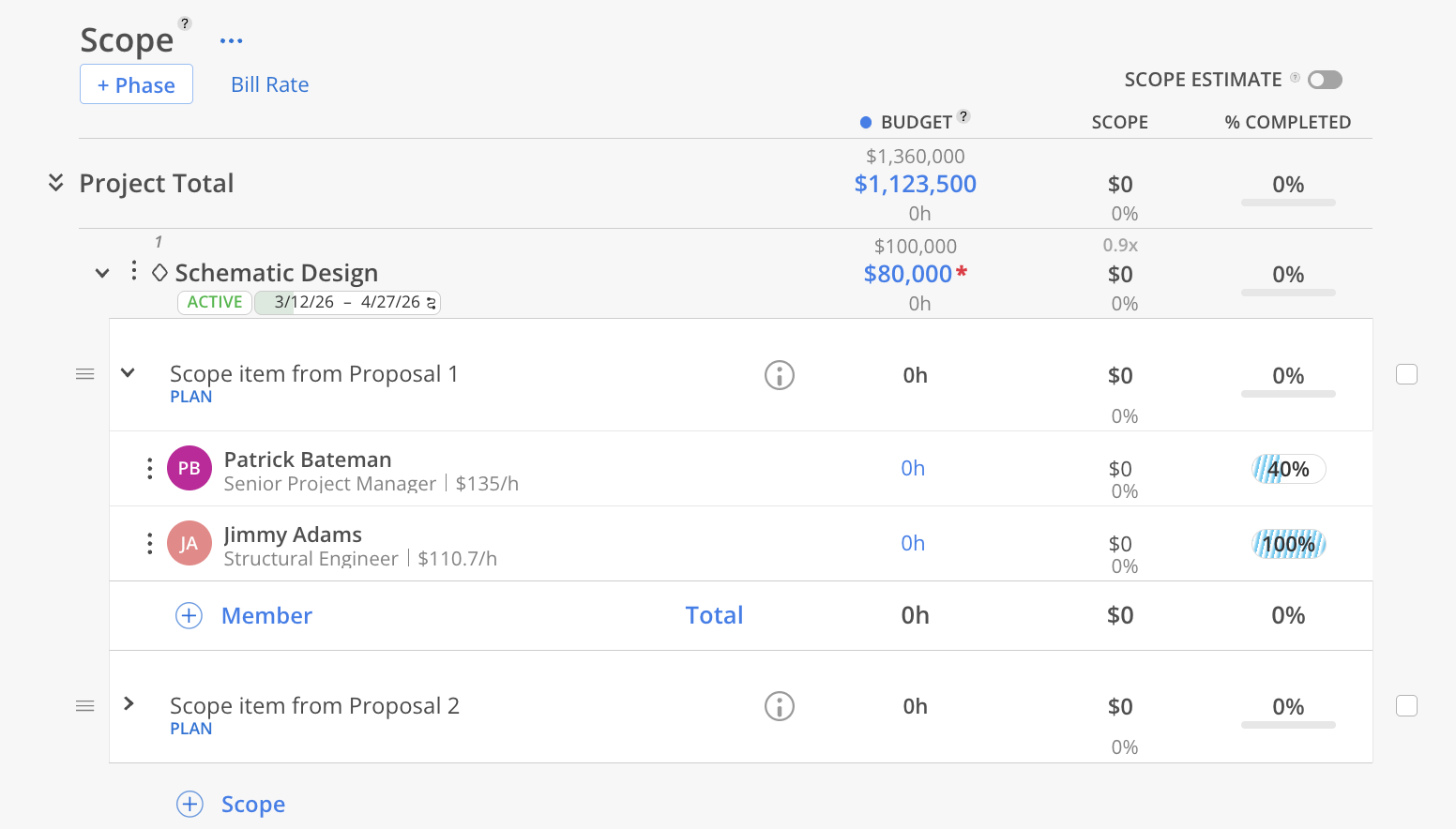The height and width of the screenshot is (829, 1456).
Task: Click the plus icon to add Member
Action: click(190, 615)
